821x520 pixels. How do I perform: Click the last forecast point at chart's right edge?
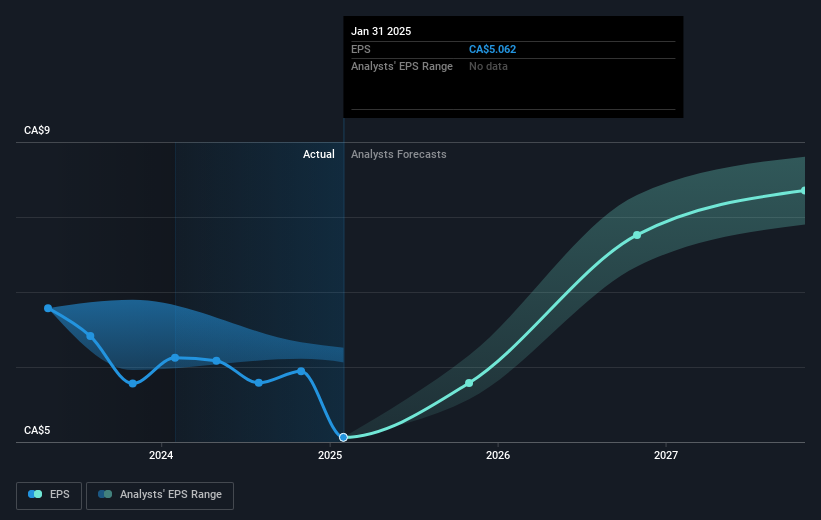click(803, 191)
